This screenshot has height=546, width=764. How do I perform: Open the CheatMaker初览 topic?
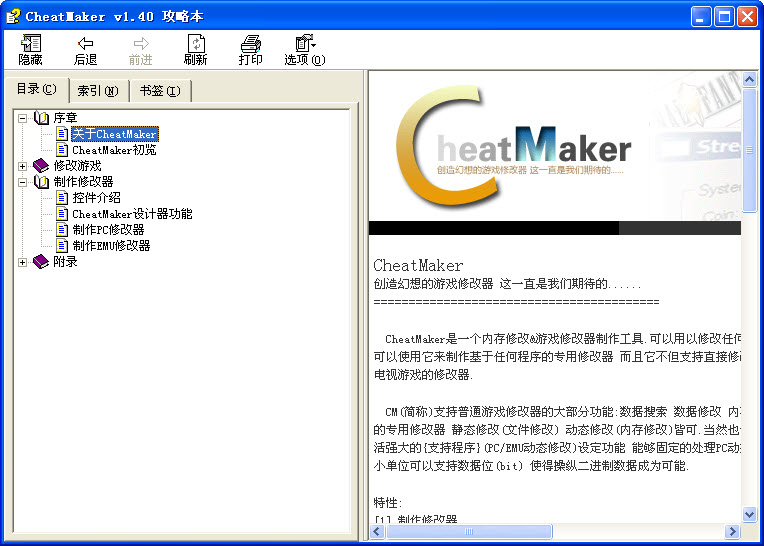click(114, 150)
